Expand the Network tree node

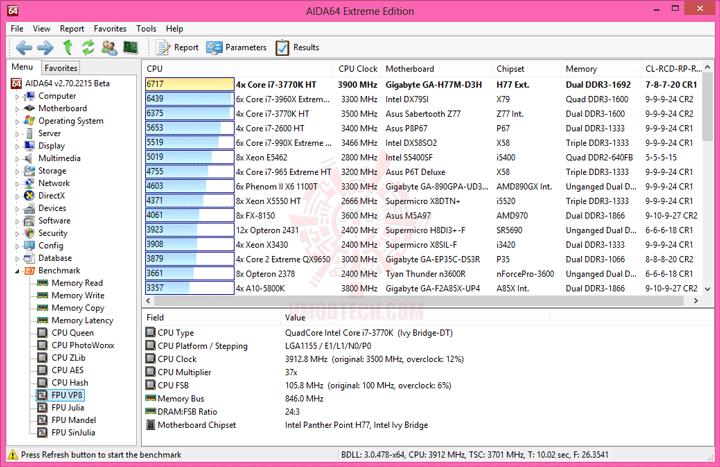[17, 184]
